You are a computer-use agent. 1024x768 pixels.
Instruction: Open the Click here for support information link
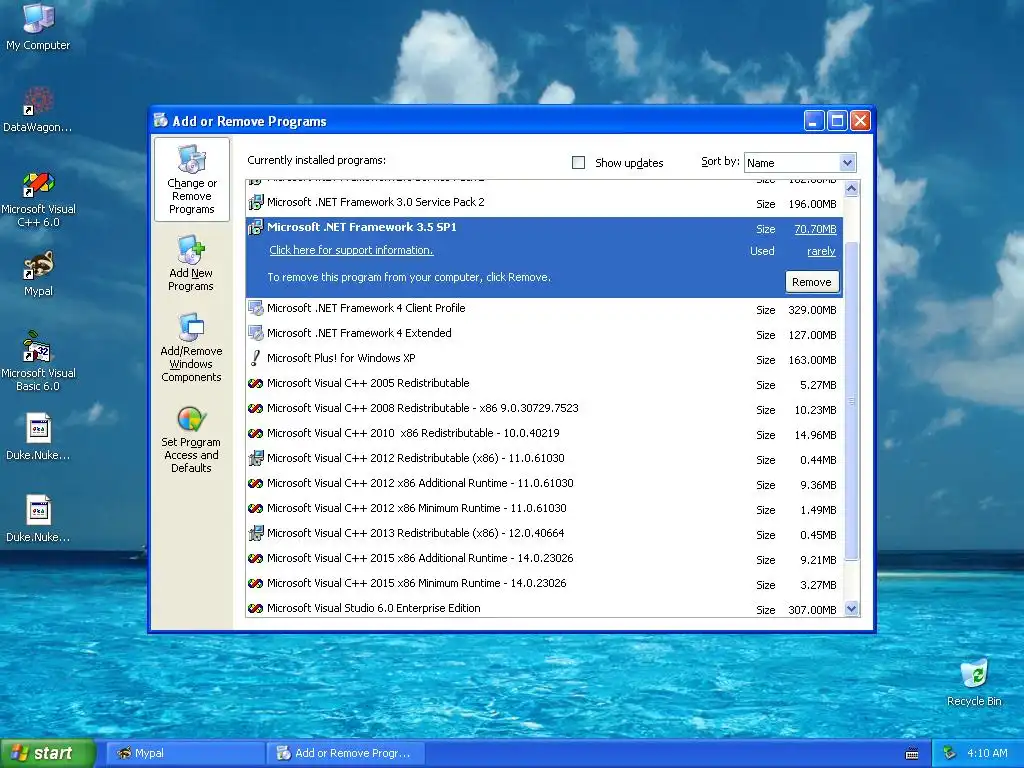click(351, 250)
